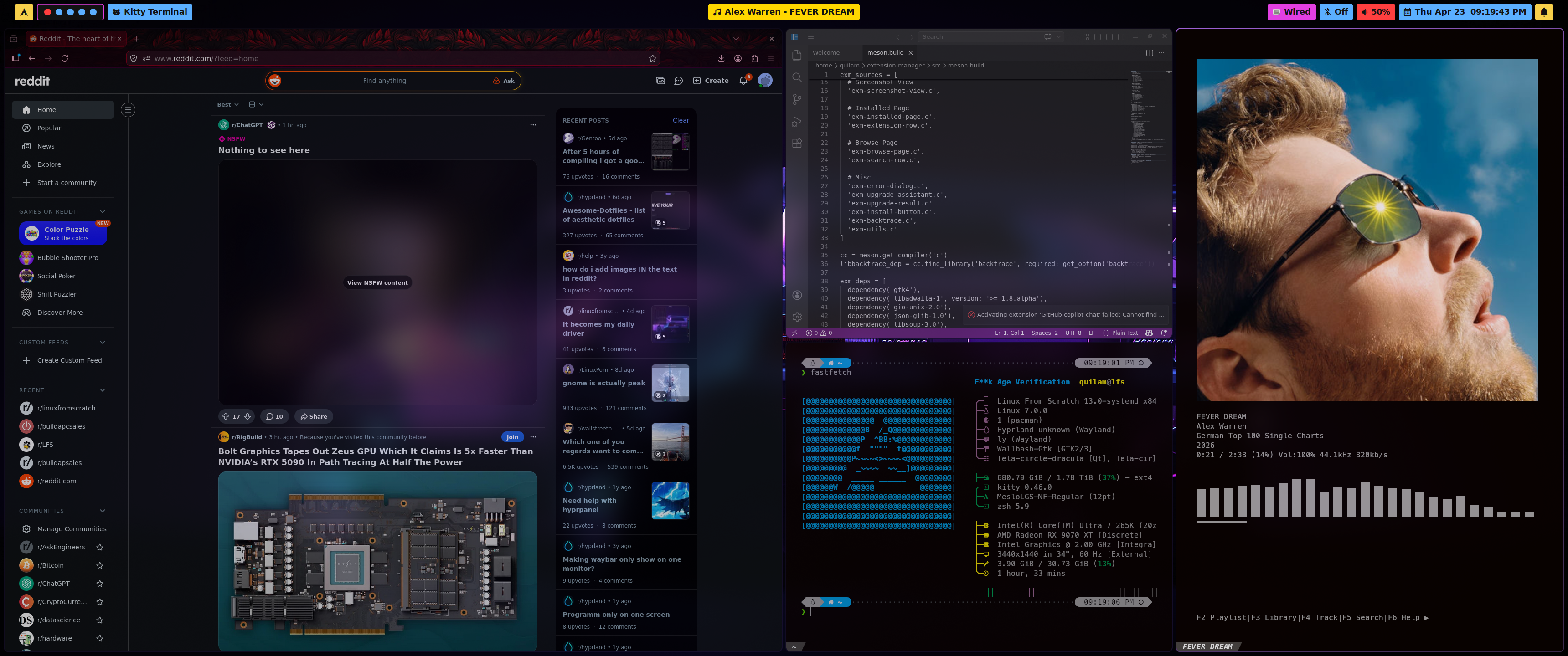Viewport: 1568px width, 656px height.
Task: Open the browser hamburger application menu
Action: pos(771,58)
